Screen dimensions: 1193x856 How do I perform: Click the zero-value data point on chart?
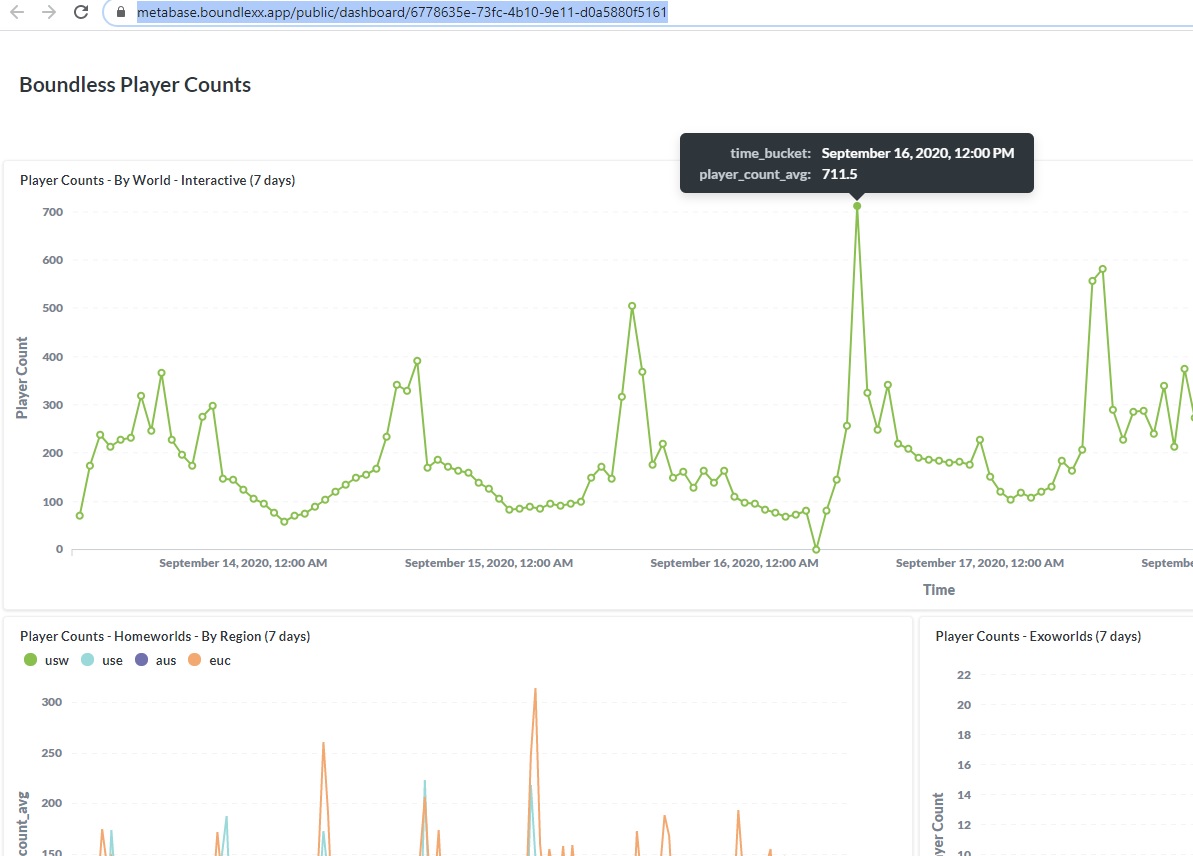point(816,549)
